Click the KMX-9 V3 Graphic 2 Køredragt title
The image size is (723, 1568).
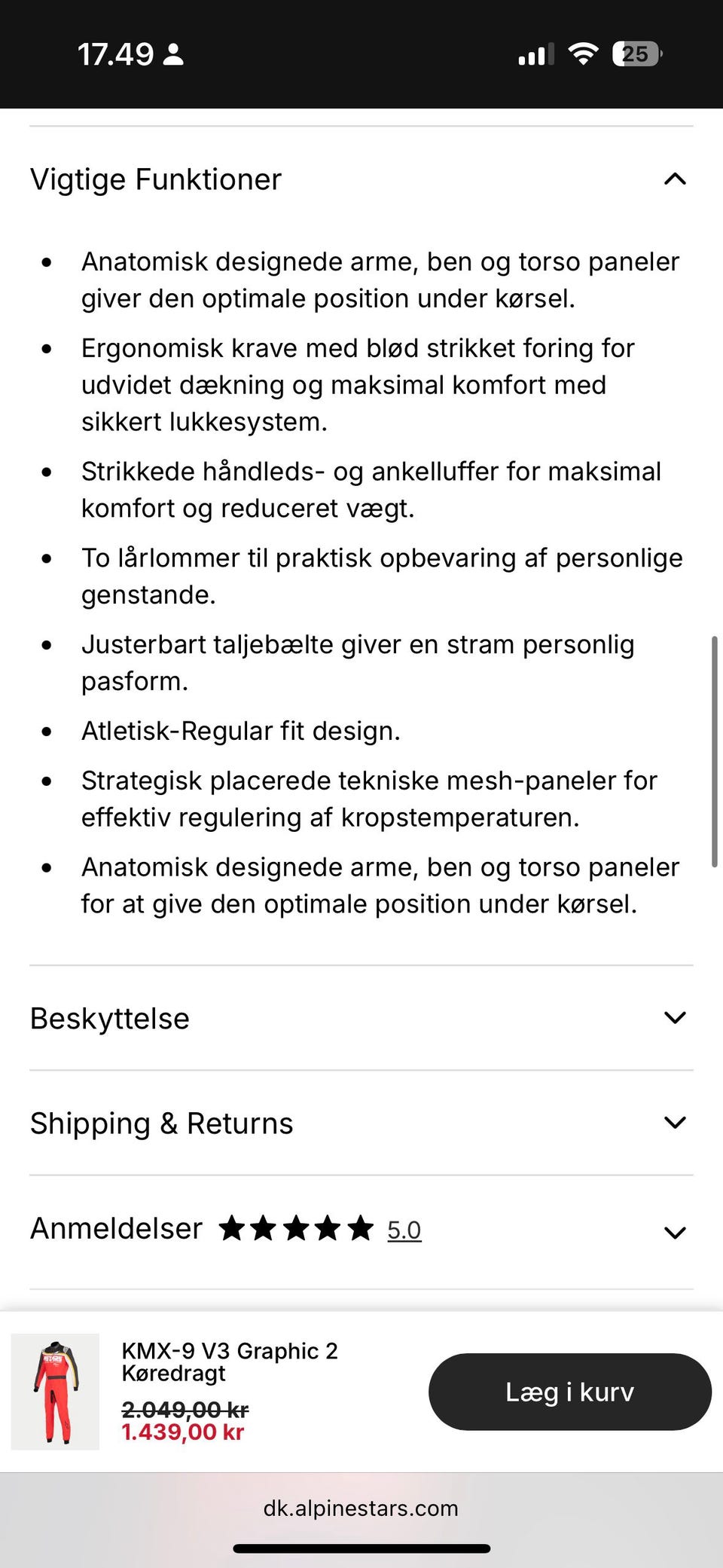[x=230, y=1362]
